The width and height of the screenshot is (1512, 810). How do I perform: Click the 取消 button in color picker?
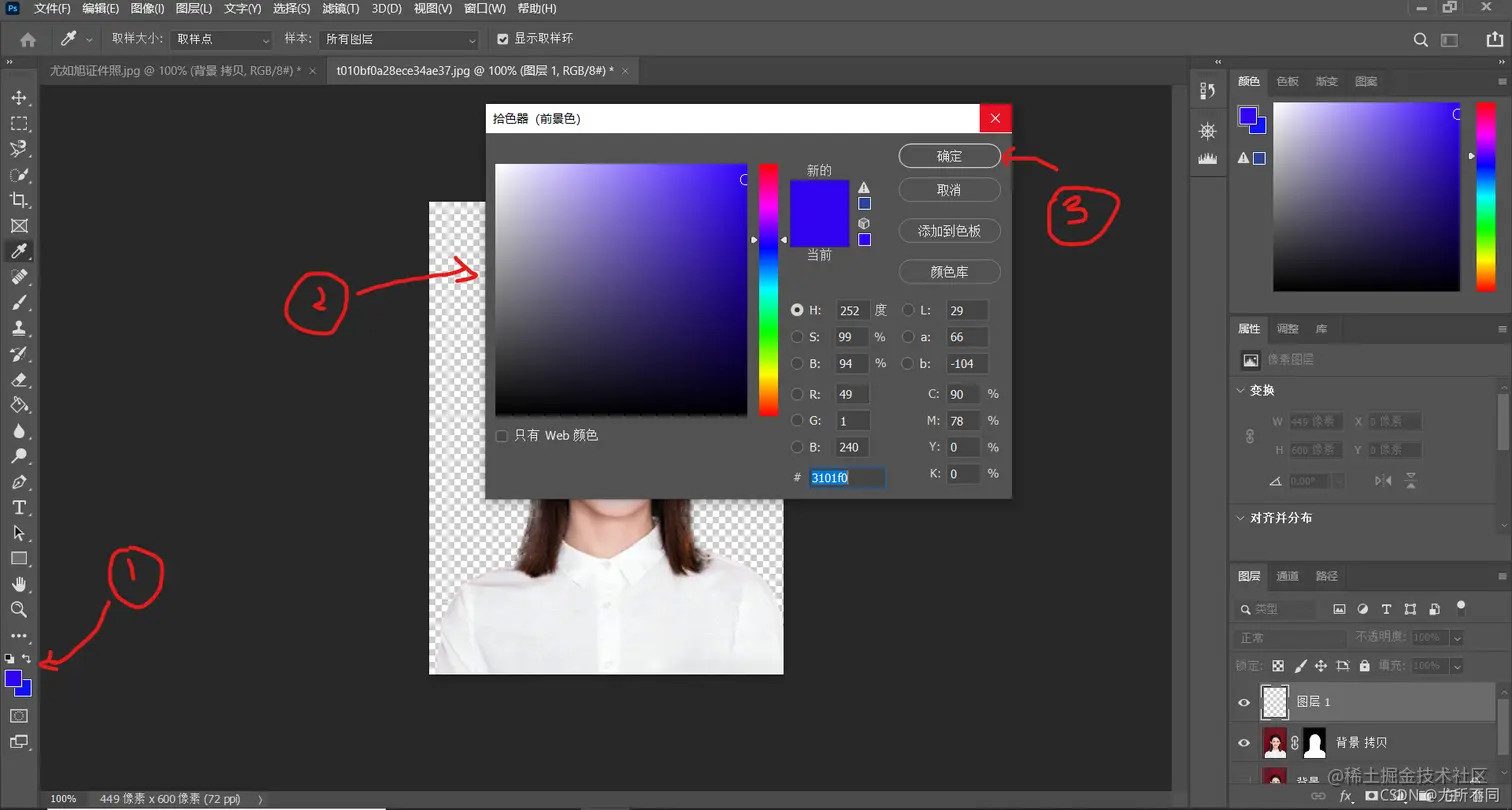coord(949,190)
